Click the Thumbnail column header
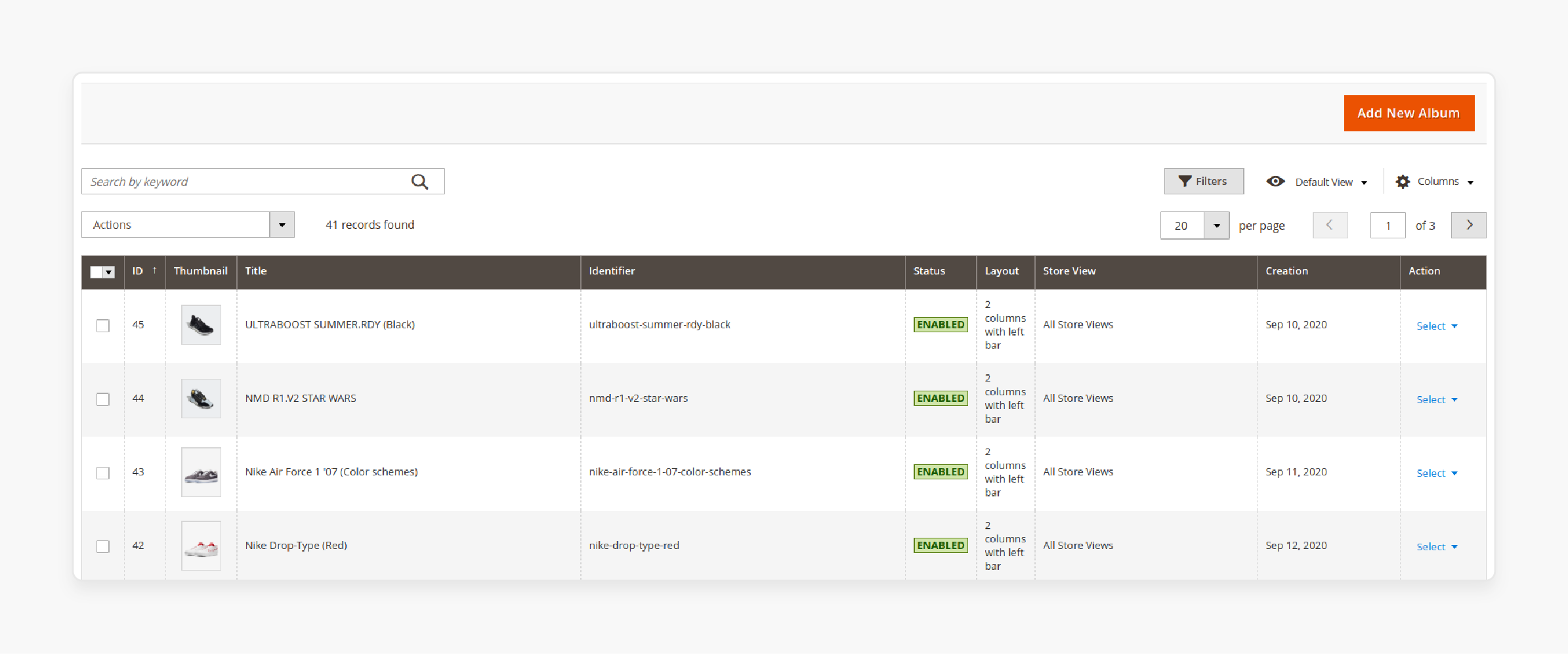This screenshot has width=1568, height=654. coord(201,271)
